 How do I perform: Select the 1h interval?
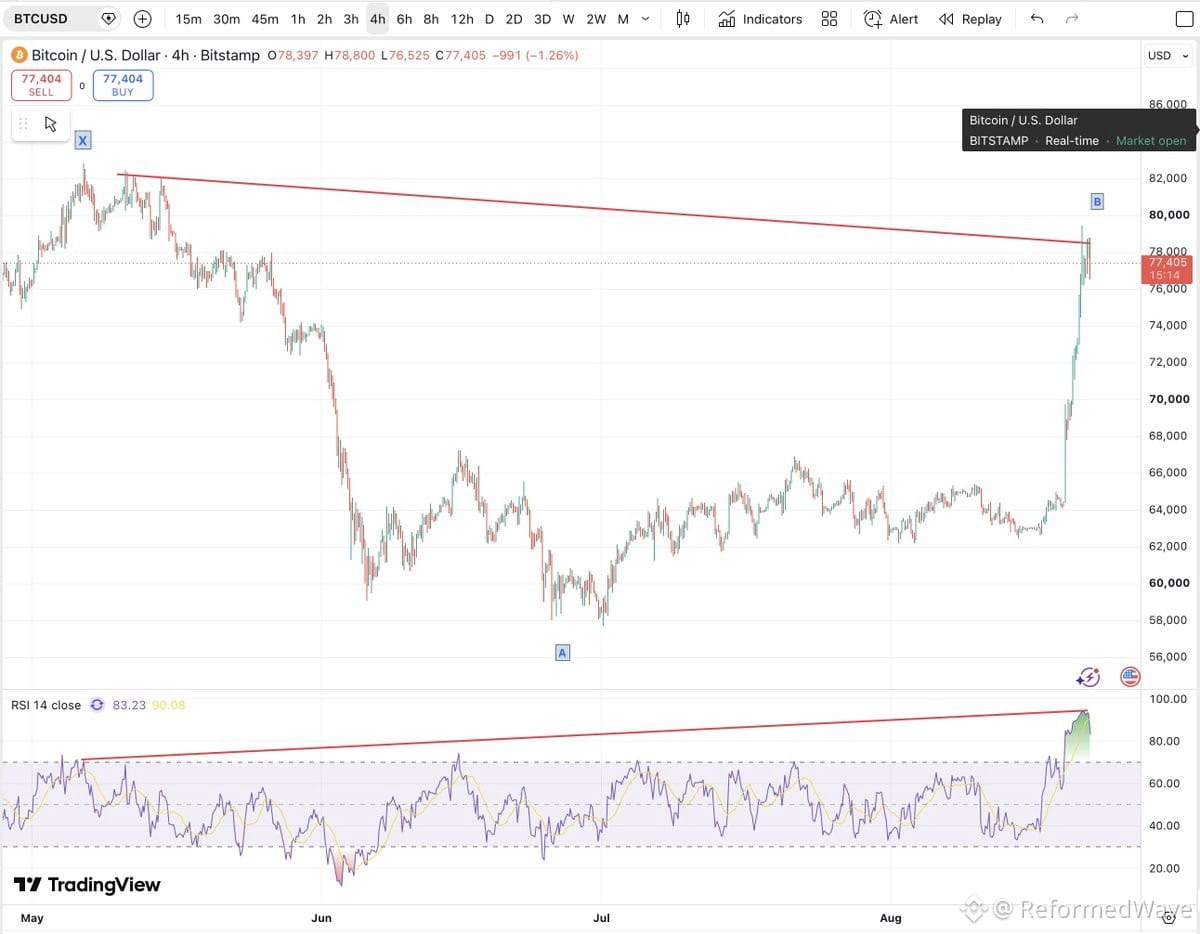pos(298,19)
